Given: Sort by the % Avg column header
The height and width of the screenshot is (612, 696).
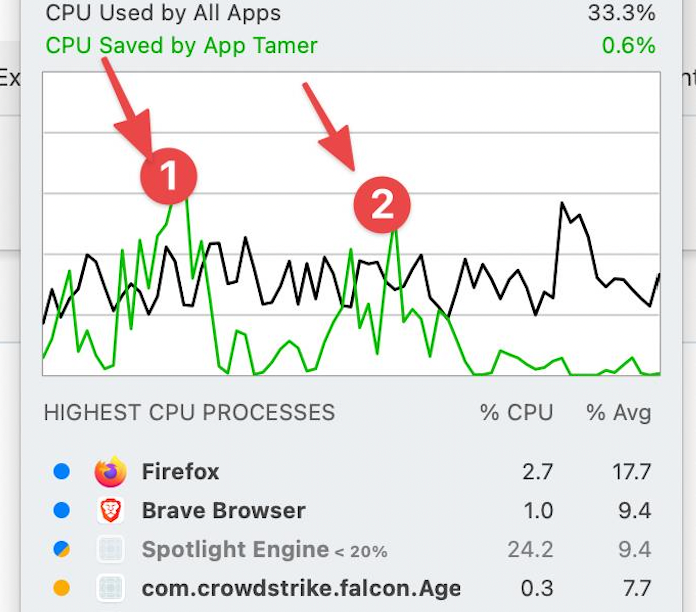Looking at the screenshot, I should pyautogui.click(x=619, y=413).
